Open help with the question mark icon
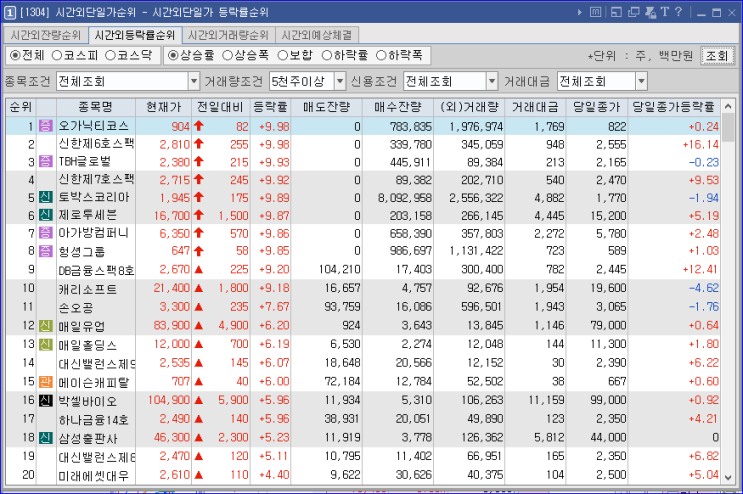 click(678, 12)
